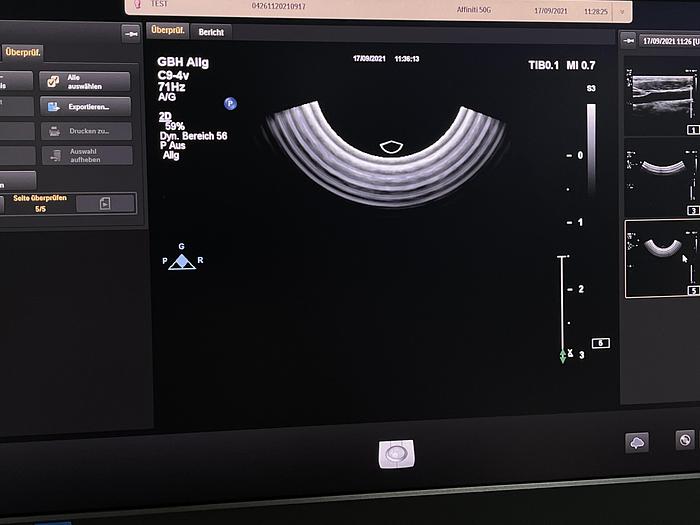Click the S3 label above the grayscale bar
This screenshot has width=700, height=525.
591,88
